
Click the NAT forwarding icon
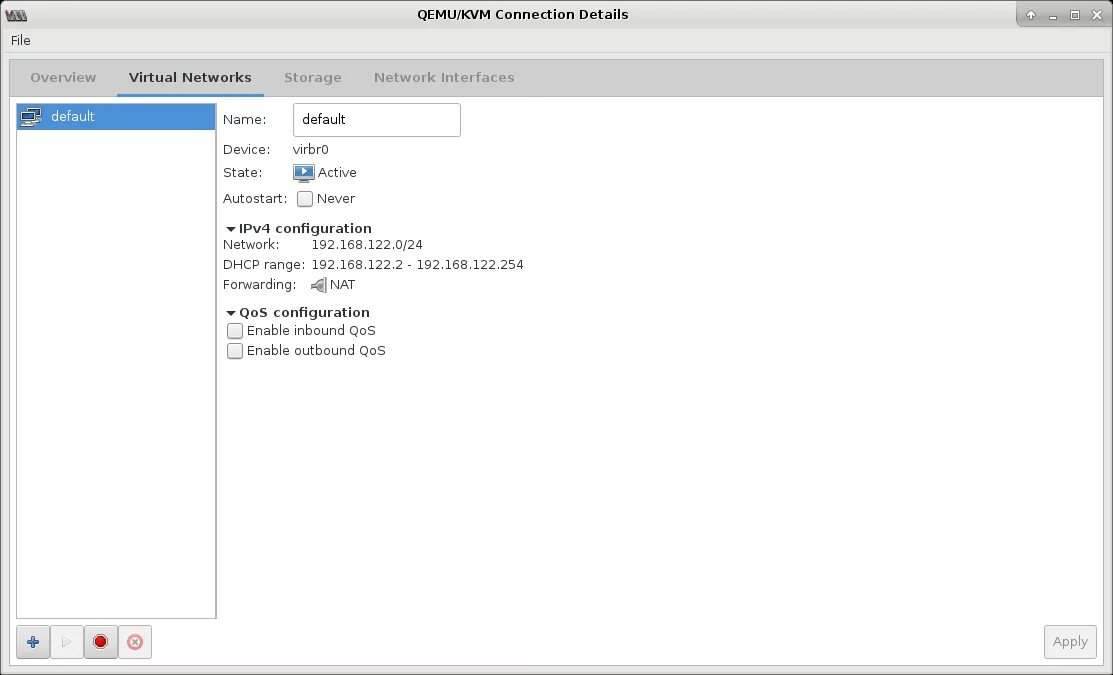pyautogui.click(x=319, y=285)
